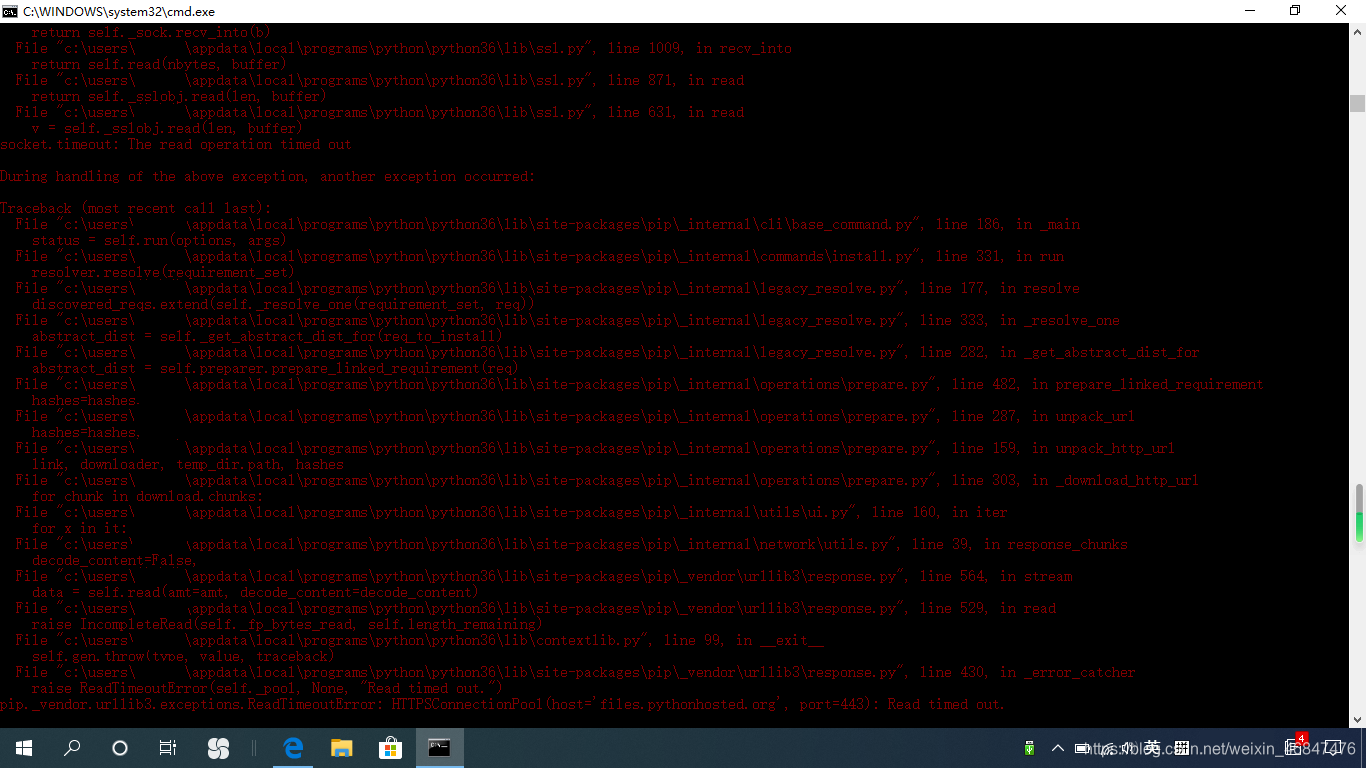Close the cmd.exe window

(x=1342, y=10)
